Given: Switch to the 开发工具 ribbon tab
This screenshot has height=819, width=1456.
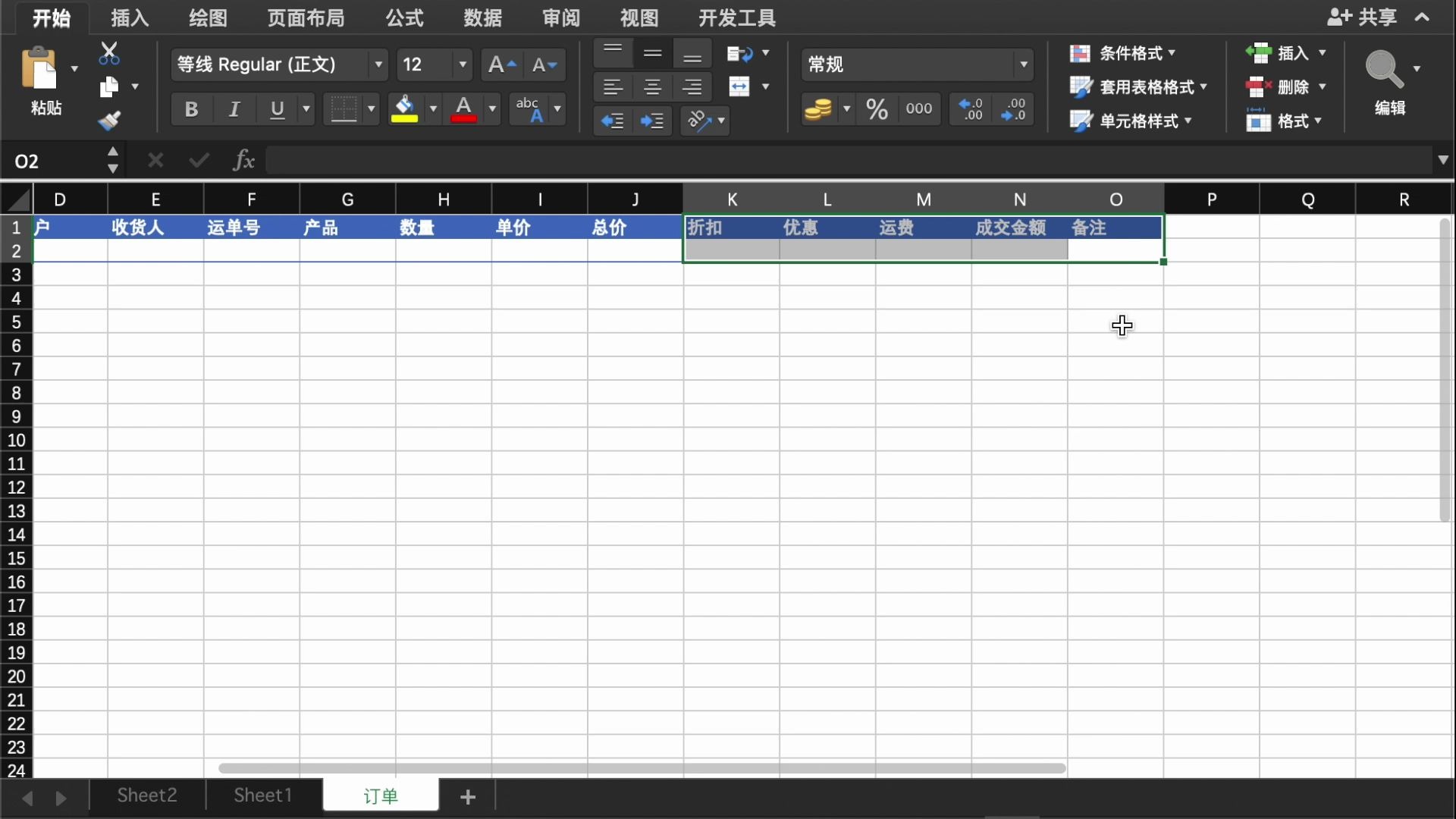Looking at the screenshot, I should pos(736,17).
